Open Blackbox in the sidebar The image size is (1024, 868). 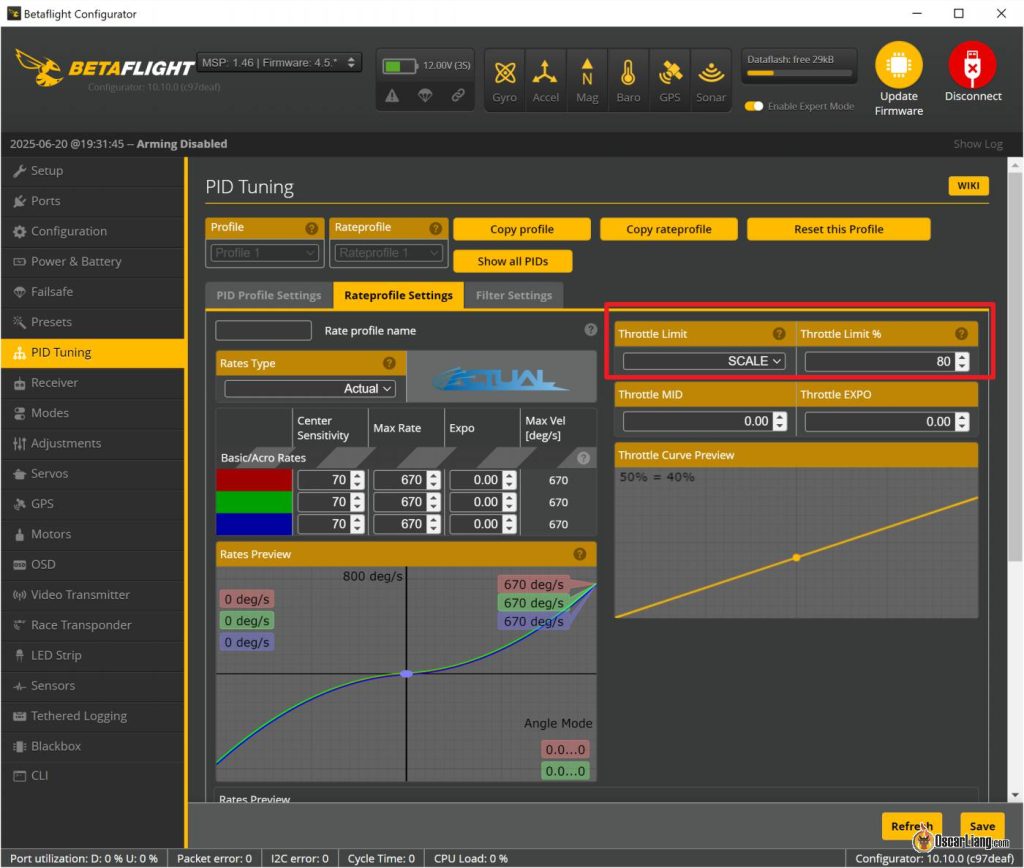pos(93,746)
